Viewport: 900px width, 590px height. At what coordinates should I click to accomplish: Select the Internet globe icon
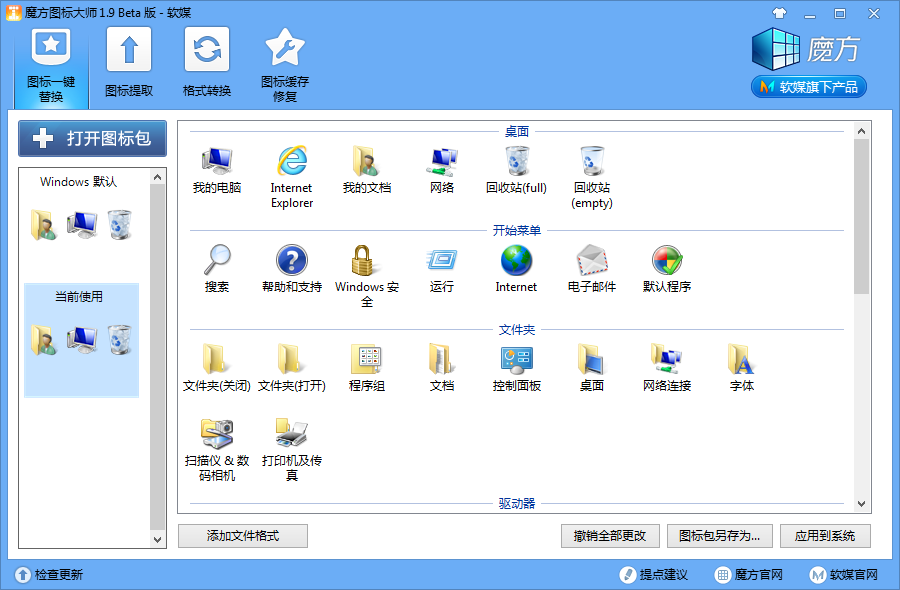pos(517,269)
